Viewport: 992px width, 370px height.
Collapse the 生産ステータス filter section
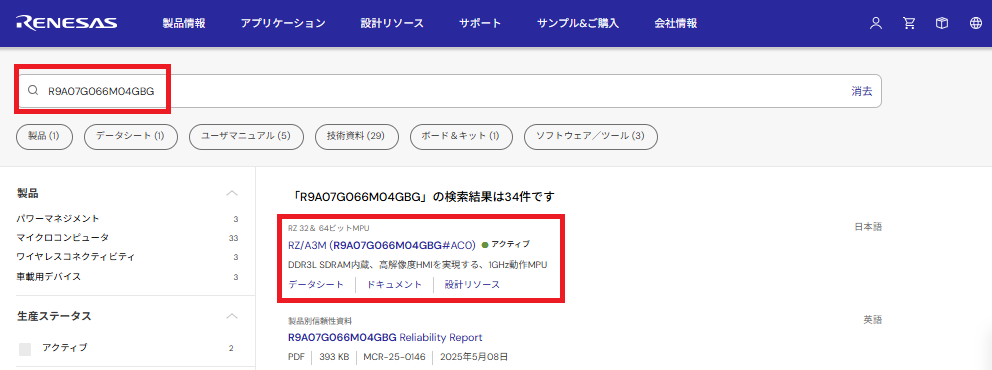[x=232, y=316]
